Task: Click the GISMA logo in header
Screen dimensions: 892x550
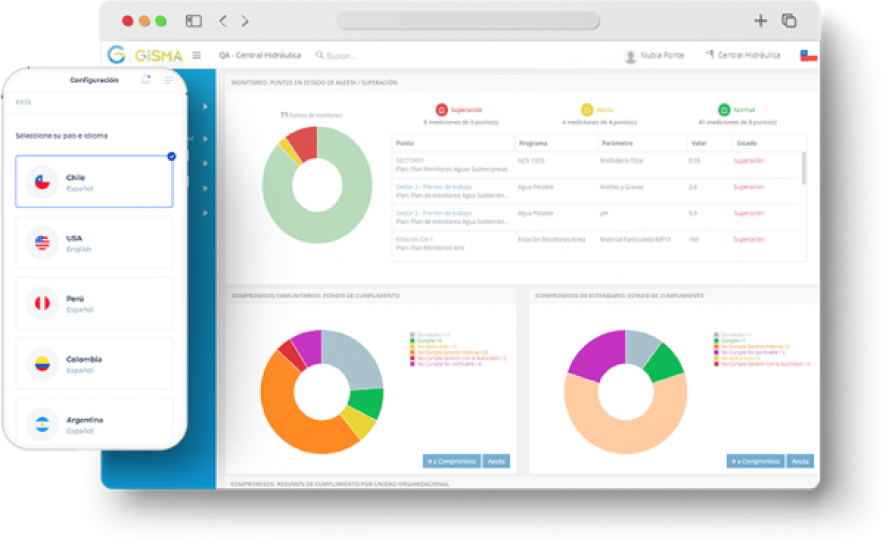Action: click(146, 55)
